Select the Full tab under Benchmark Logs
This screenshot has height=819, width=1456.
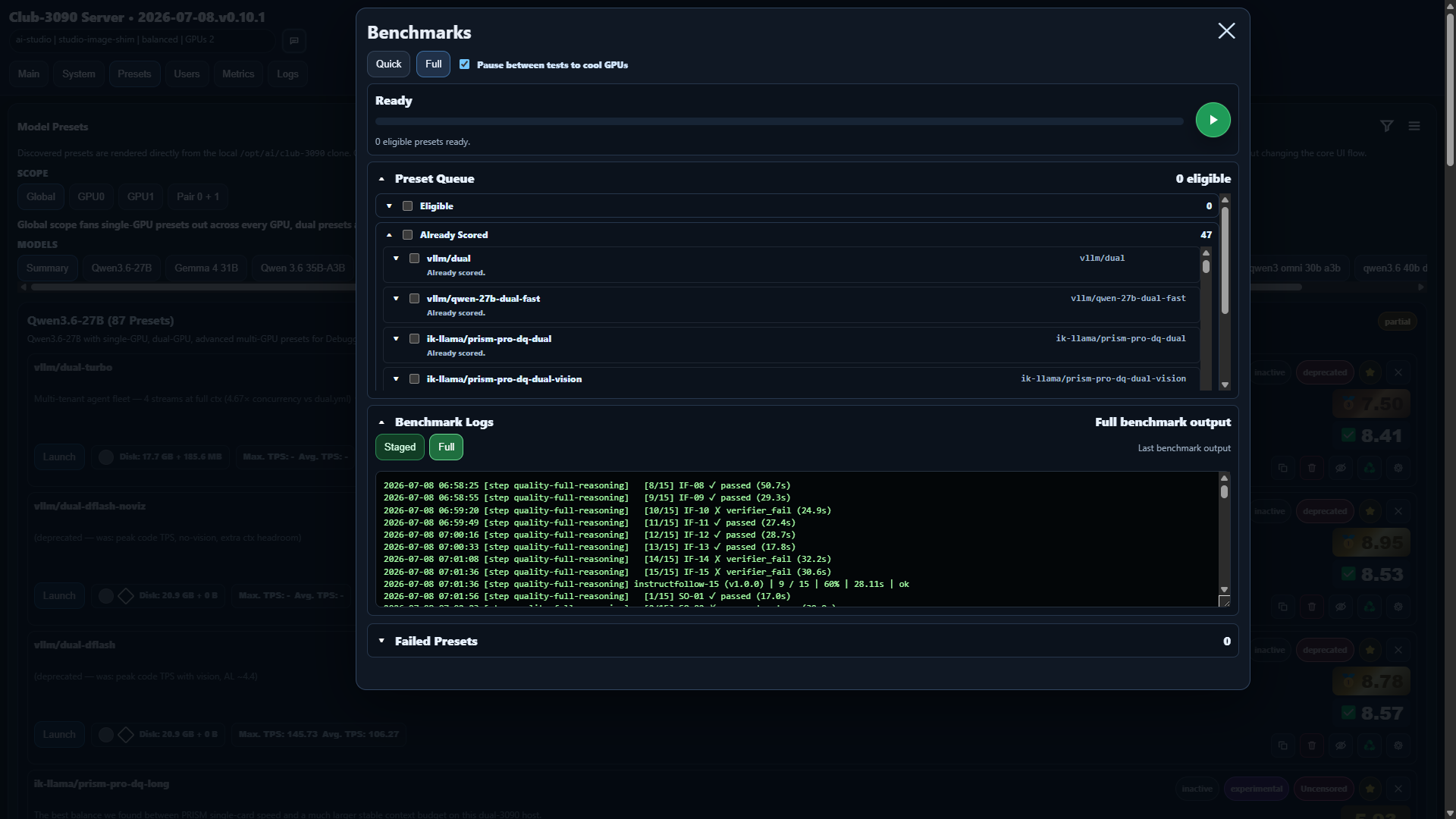pos(446,447)
